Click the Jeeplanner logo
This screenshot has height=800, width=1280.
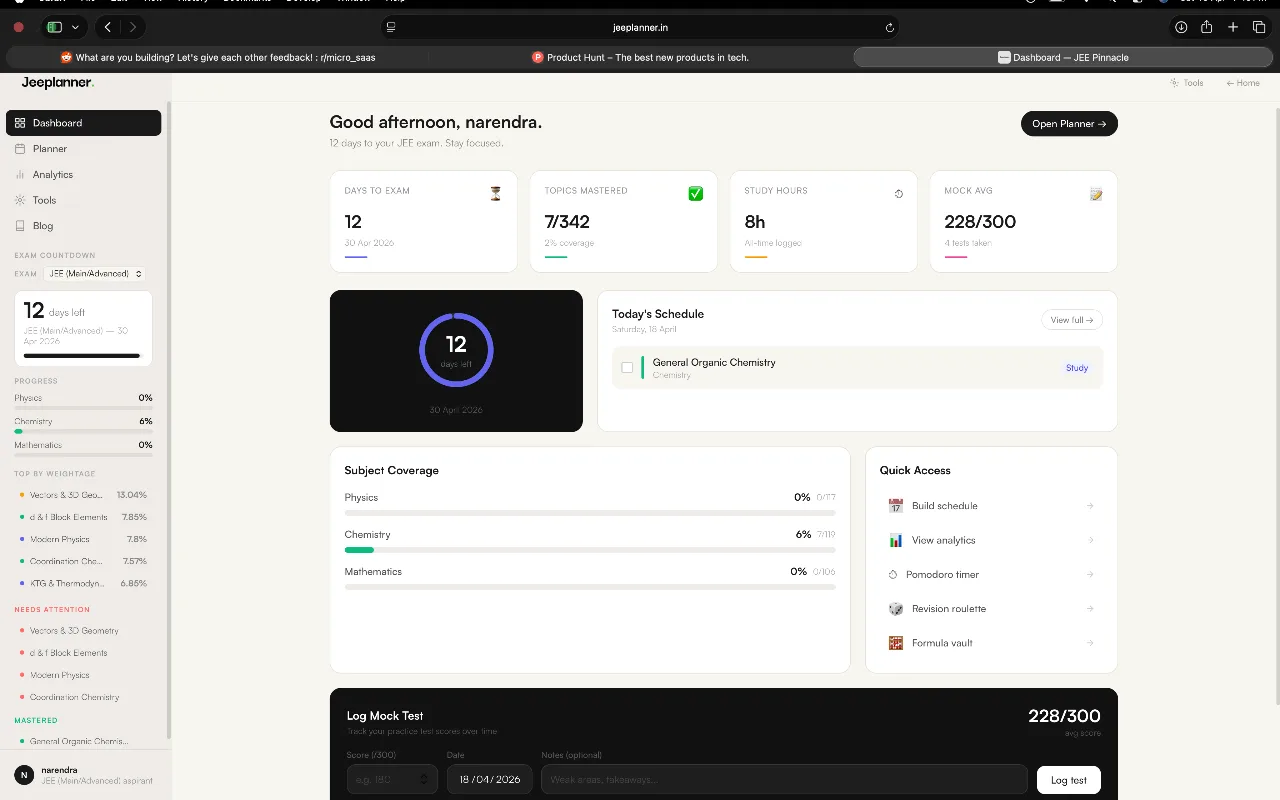(x=58, y=83)
